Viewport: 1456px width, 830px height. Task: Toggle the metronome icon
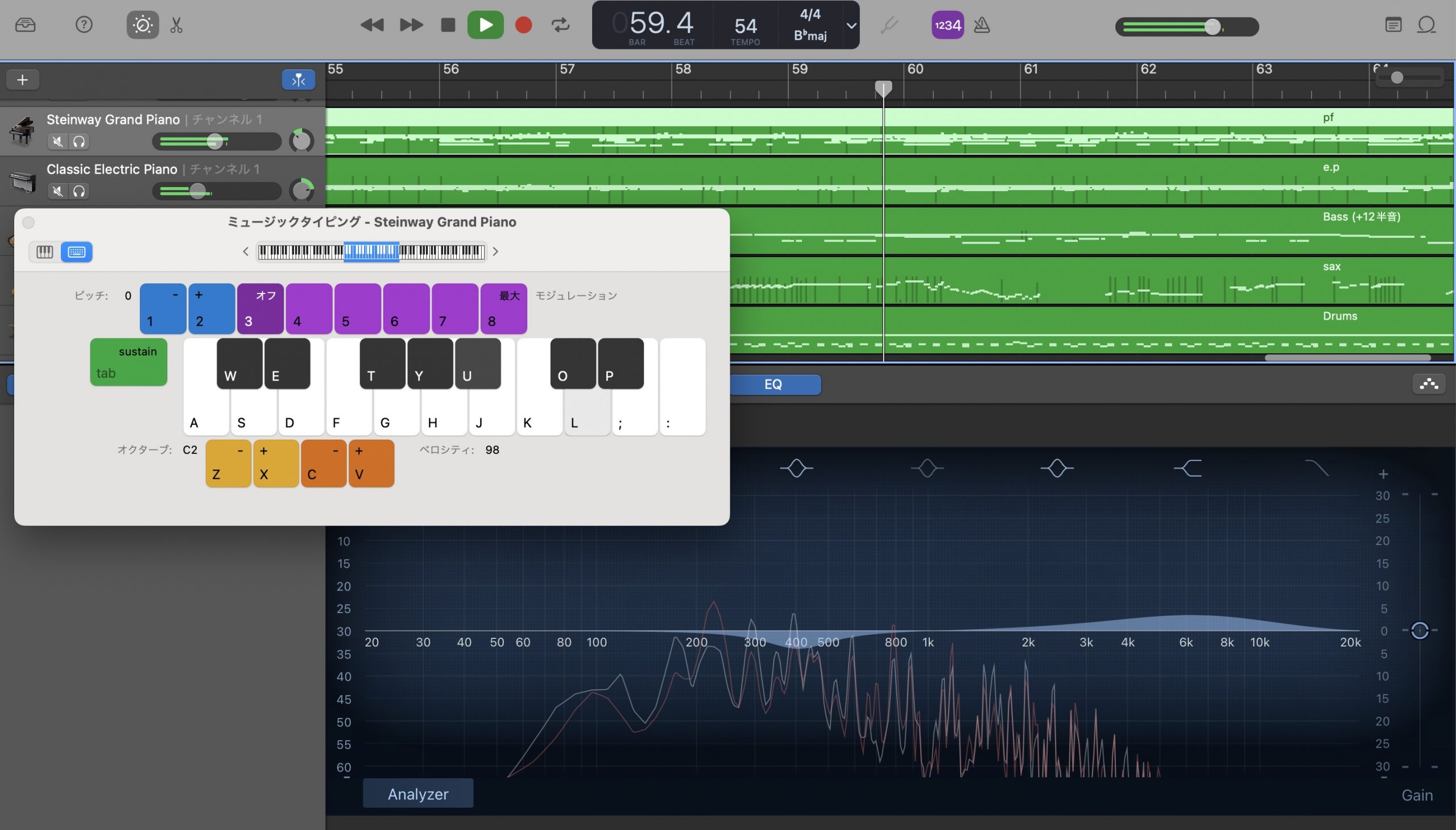coord(981,24)
